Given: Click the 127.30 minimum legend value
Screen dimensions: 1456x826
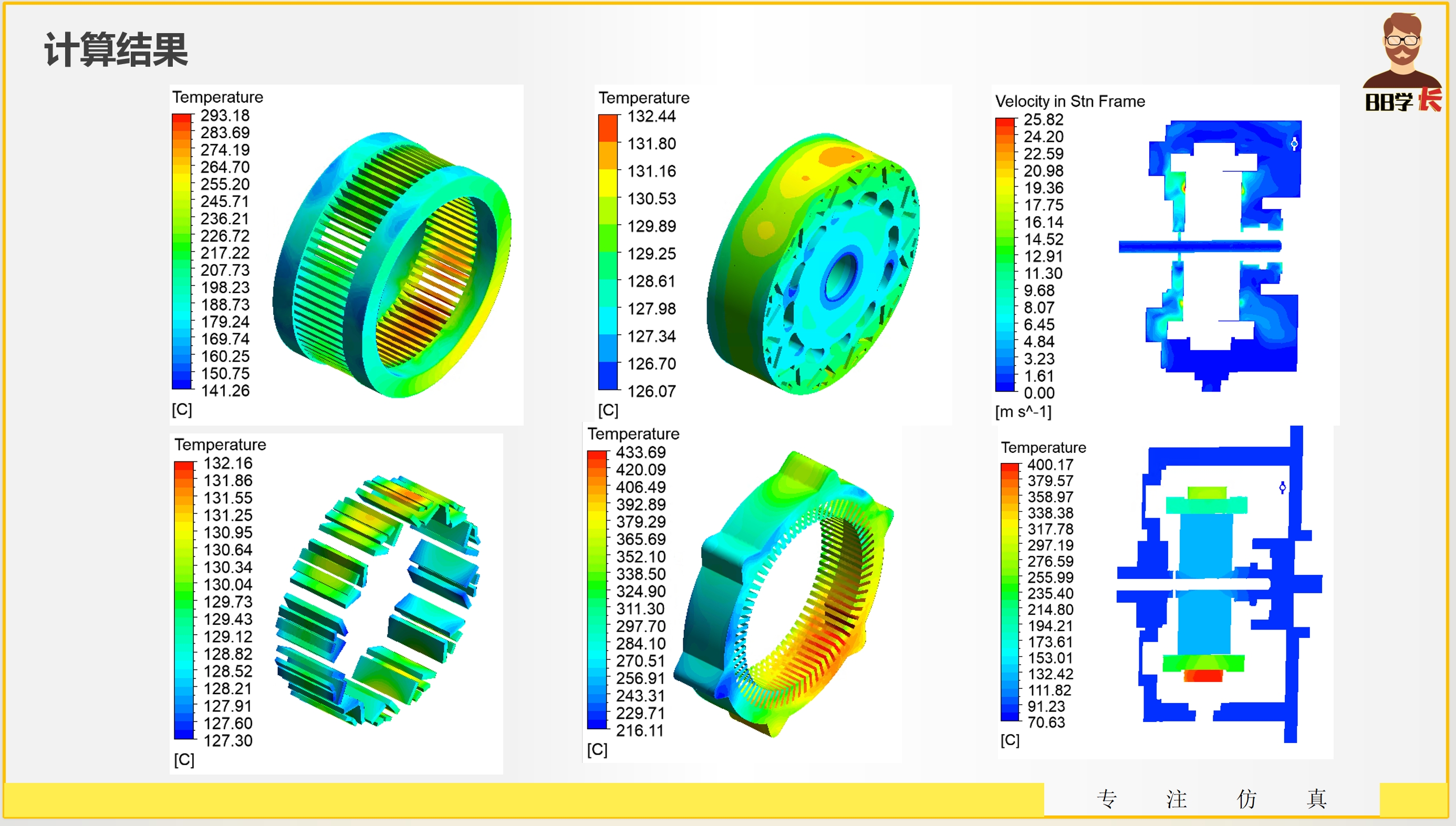Looking at the screenshot, I should [x=228, y=740].
